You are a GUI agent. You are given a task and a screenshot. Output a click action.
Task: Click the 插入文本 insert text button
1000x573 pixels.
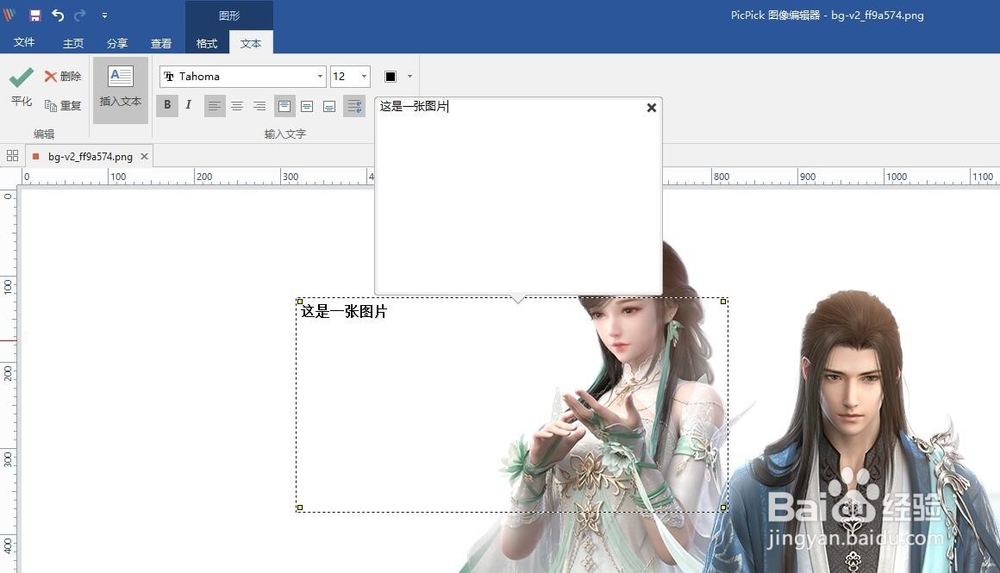tap(121, 90)
